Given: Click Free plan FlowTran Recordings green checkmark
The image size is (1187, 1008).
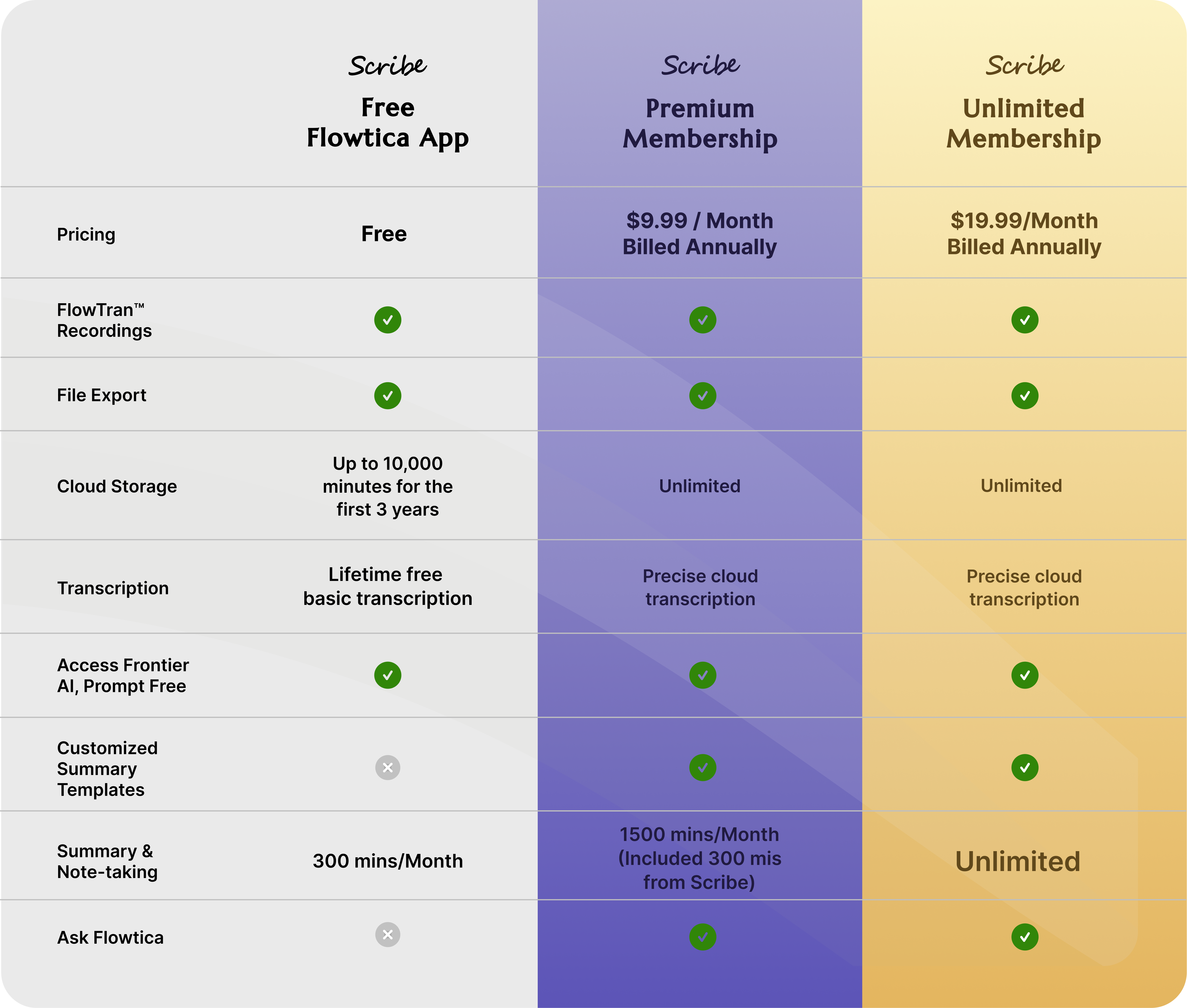Looking at the screenshot, I should pos(387,320).
